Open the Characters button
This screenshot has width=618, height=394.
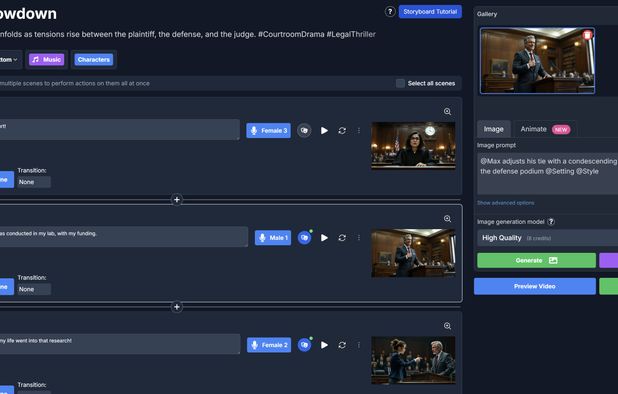tap(94, 59)
